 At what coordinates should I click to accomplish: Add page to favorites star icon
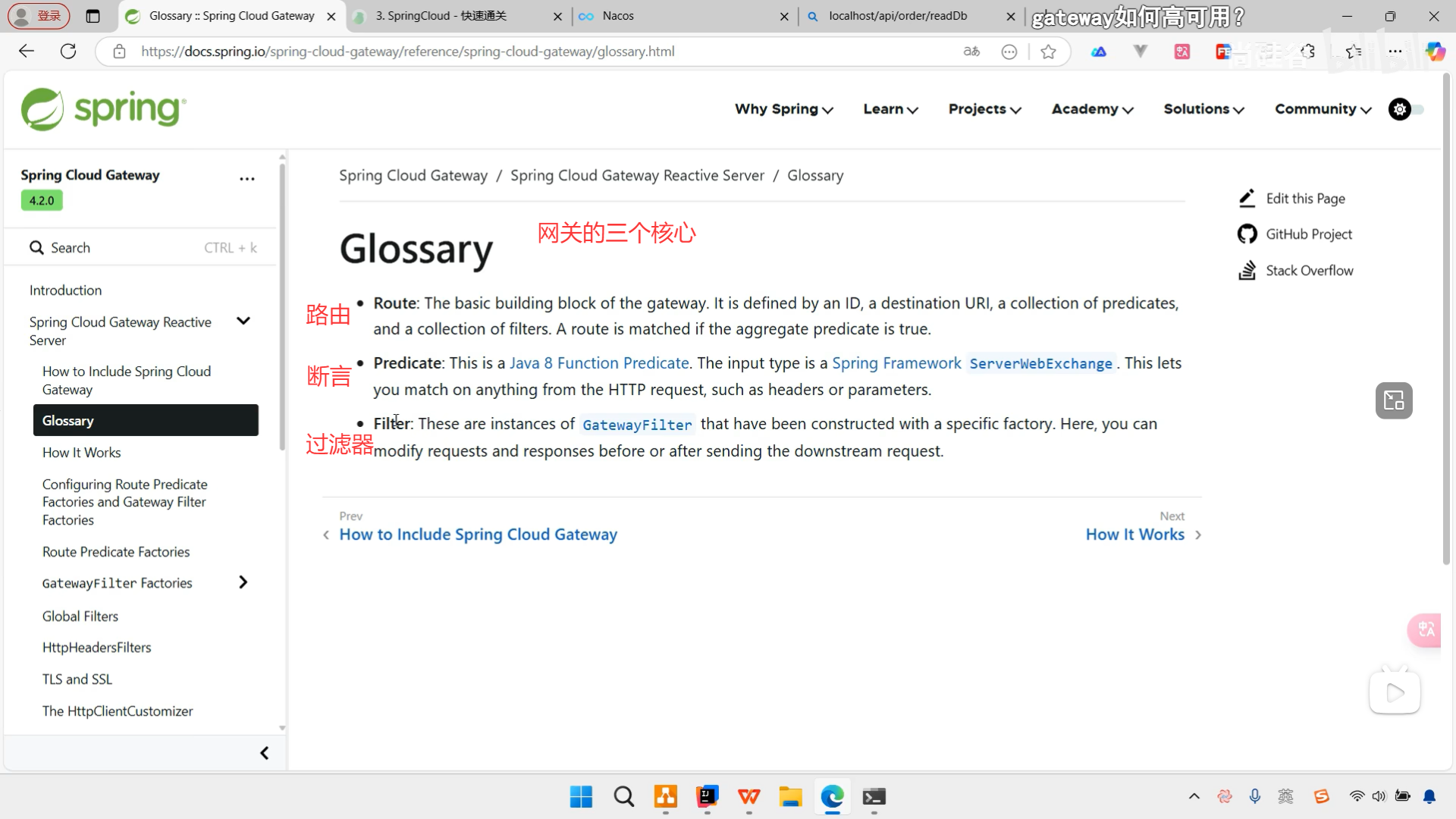point(1048,52)
